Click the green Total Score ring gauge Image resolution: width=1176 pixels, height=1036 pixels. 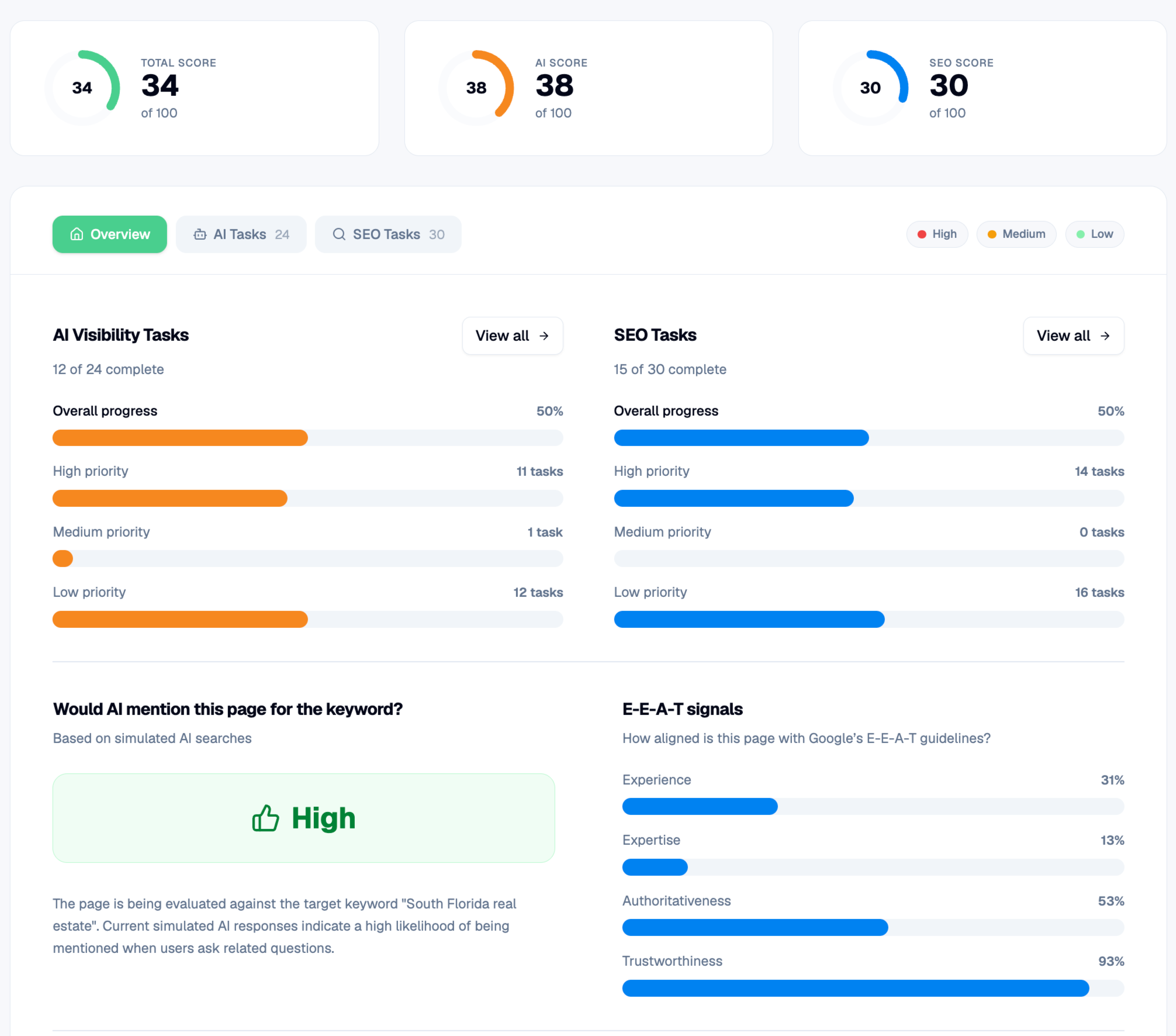[82, 88]
